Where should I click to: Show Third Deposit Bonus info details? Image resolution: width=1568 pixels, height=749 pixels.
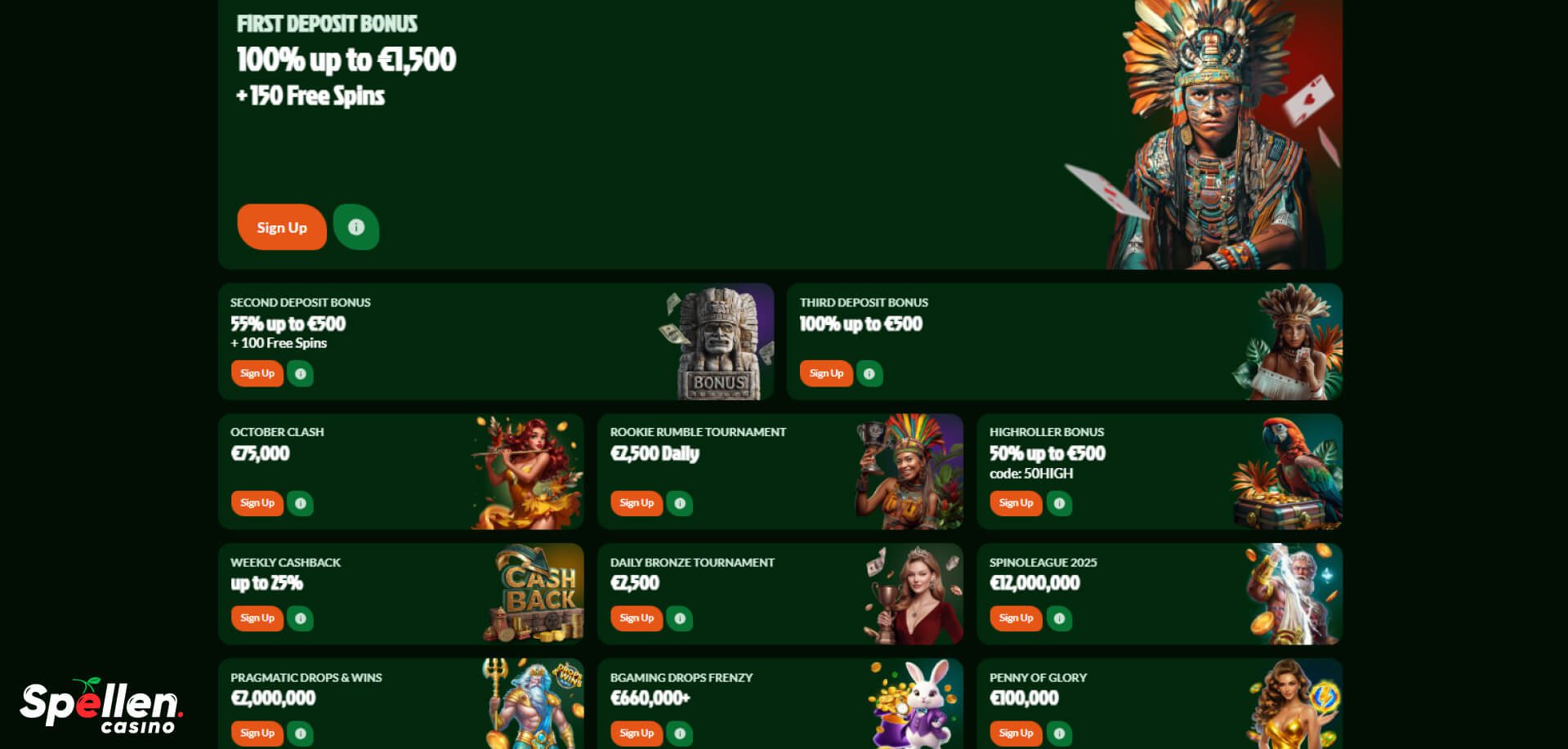[869, 373]
